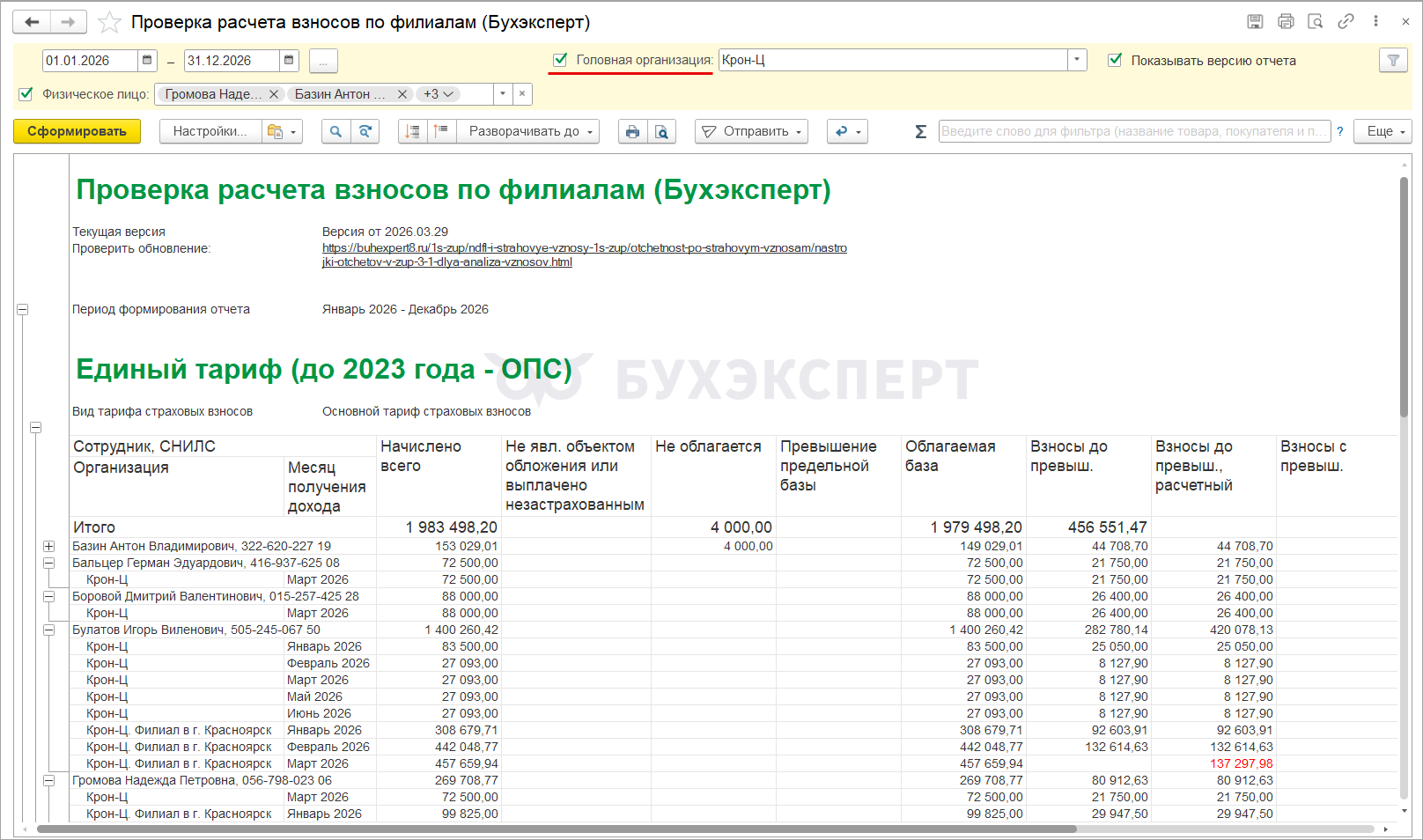Uncheck the Головная организация checkbox
This screenshot has height=840, width=1423.
coord(560,60)
